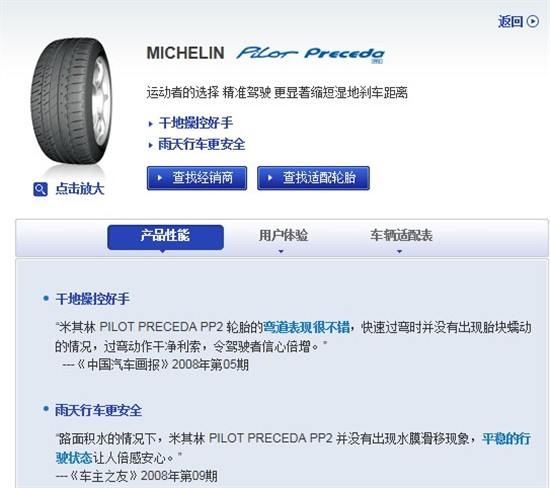
Task: Click the magnifier zoom icon below the tire
Action: [40, 189]
